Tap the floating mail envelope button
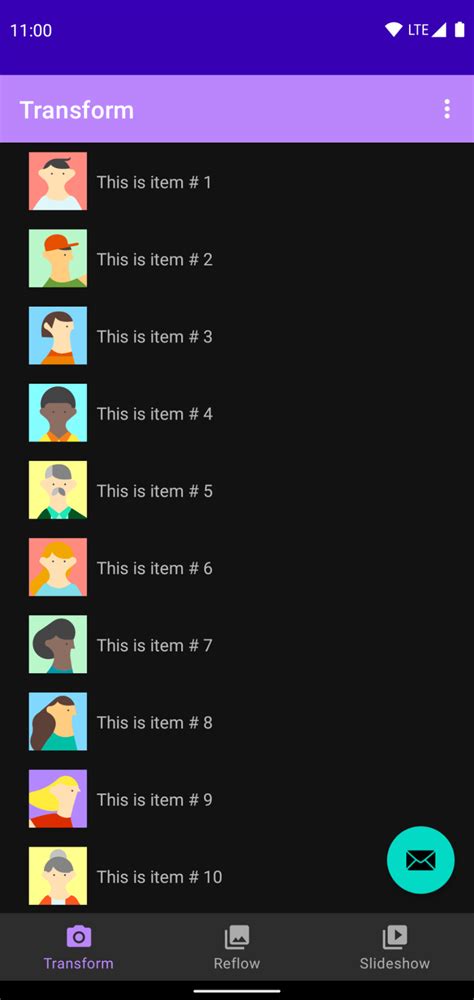474x1000 pixels. click(420, 860)
